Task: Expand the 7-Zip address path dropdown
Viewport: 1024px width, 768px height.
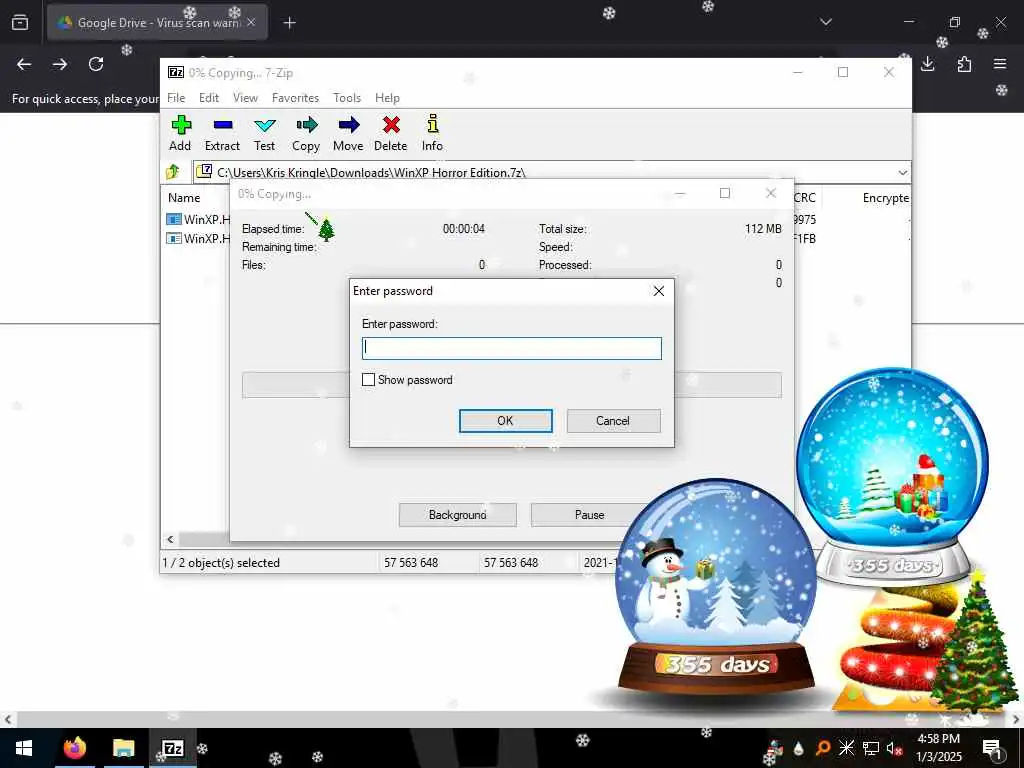Action: click(x=903, y=172)
